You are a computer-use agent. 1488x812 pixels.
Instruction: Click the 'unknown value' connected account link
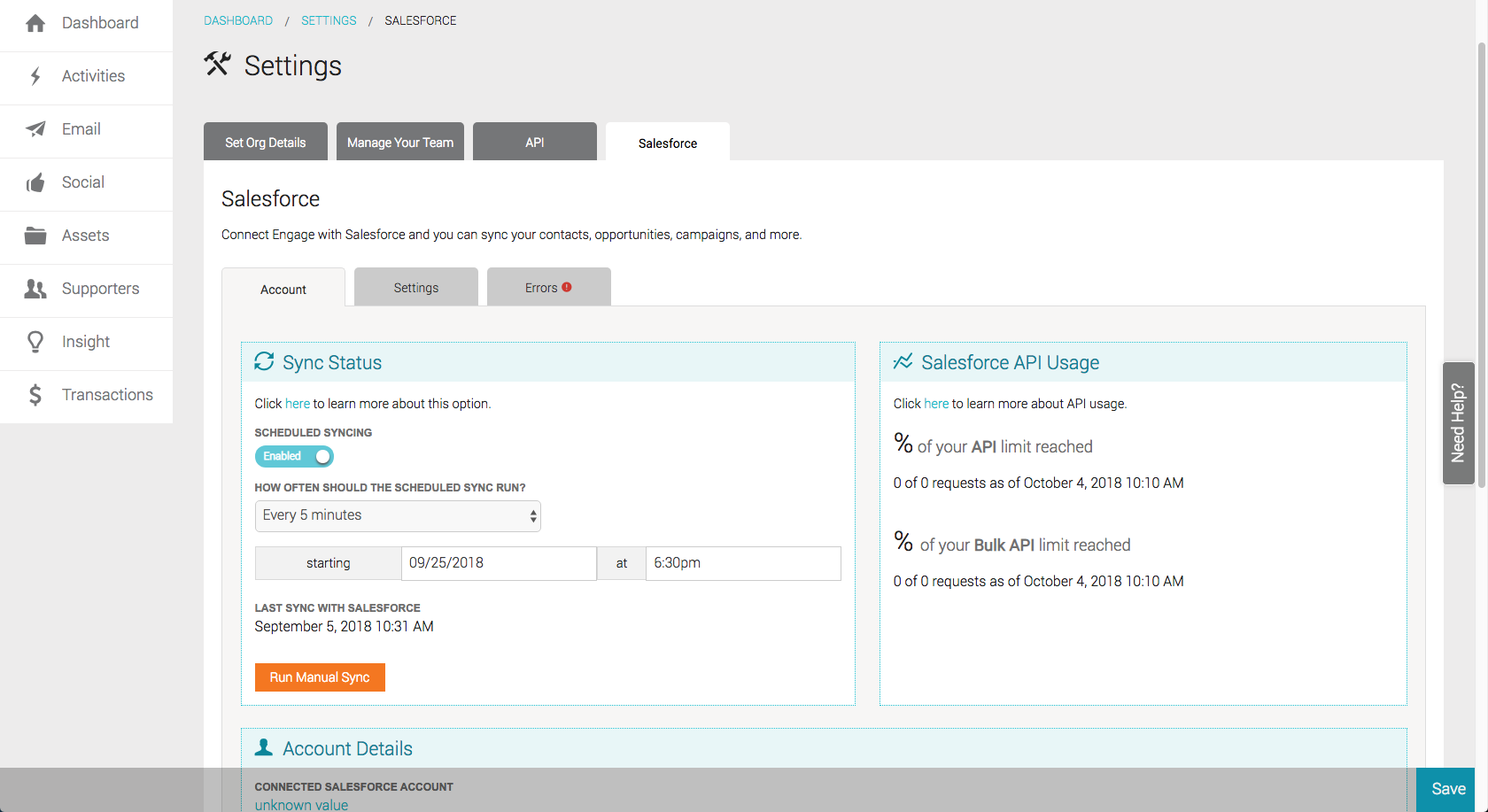[301, 805]
